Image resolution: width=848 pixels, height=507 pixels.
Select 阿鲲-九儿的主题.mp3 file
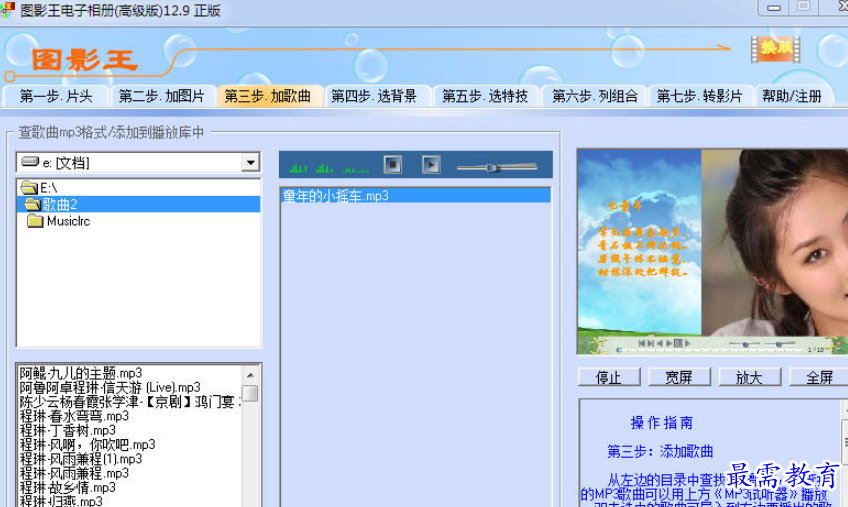81,373
